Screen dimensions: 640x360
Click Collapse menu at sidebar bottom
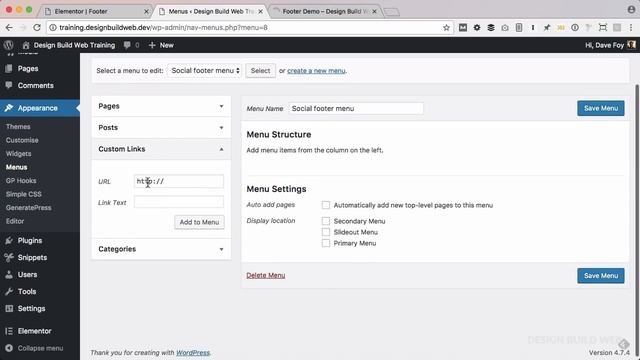[40, 348]
